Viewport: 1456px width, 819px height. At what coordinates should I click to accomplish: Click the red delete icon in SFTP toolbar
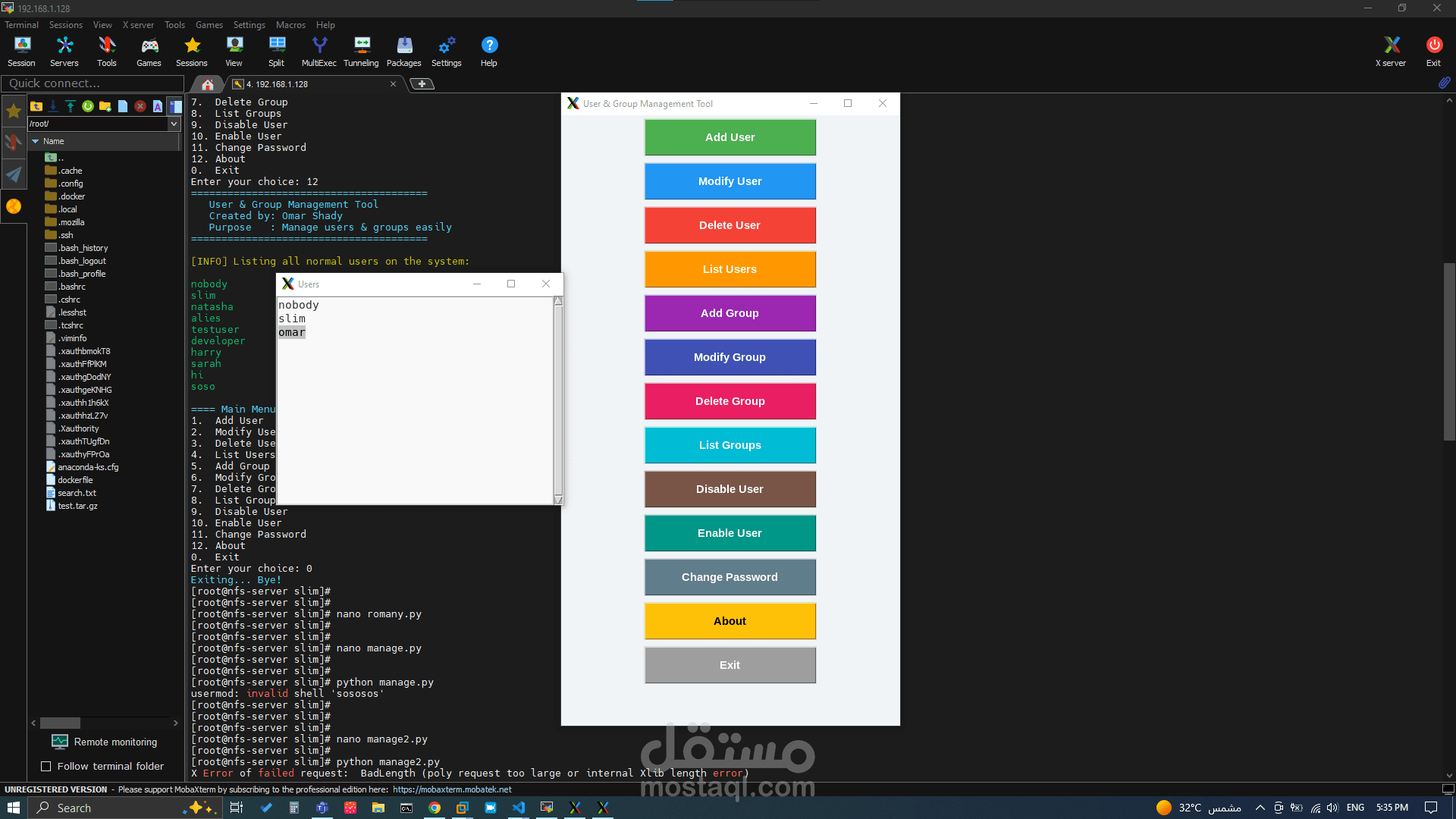point(140,106)
